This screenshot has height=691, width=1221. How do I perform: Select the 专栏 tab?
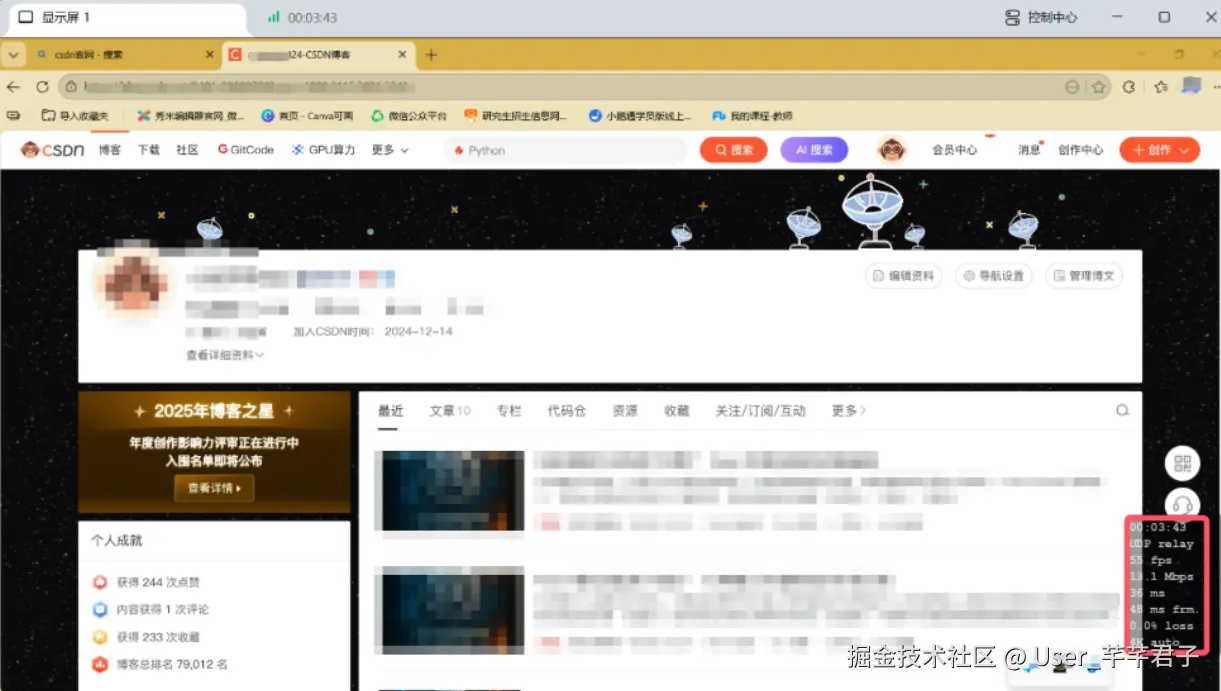[509, 410]
